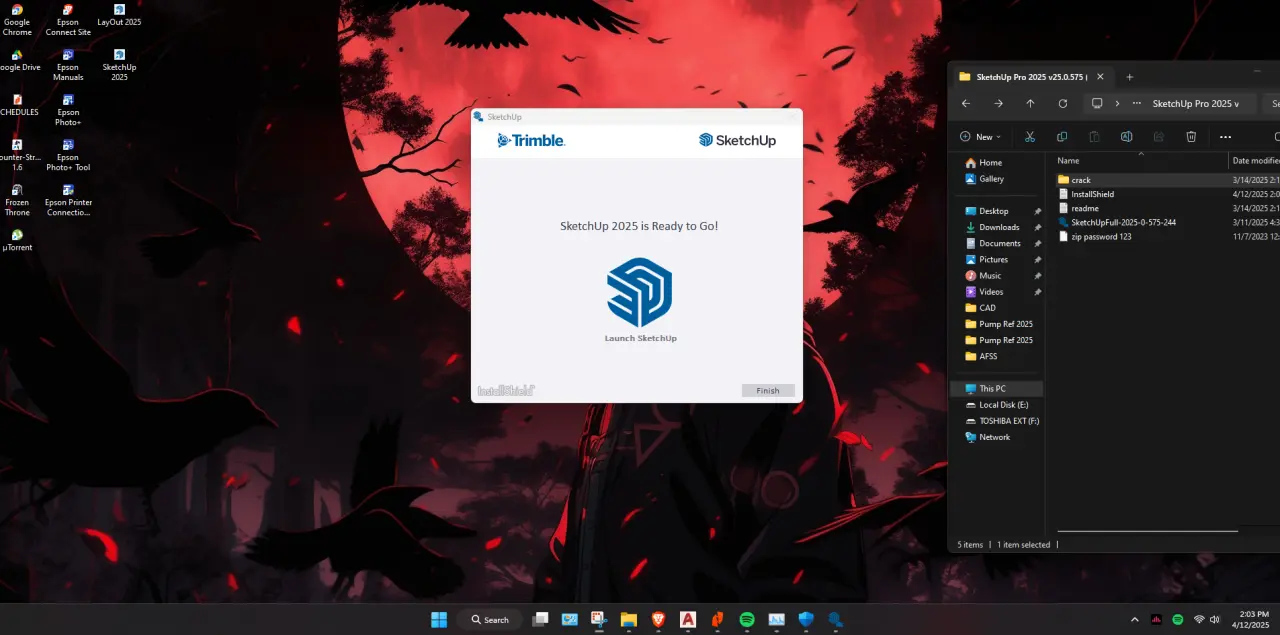This screenshot has width=1280, height=635.
Task: Open the LayOut 2025 desktop shortcut
Action: [119, 15]
